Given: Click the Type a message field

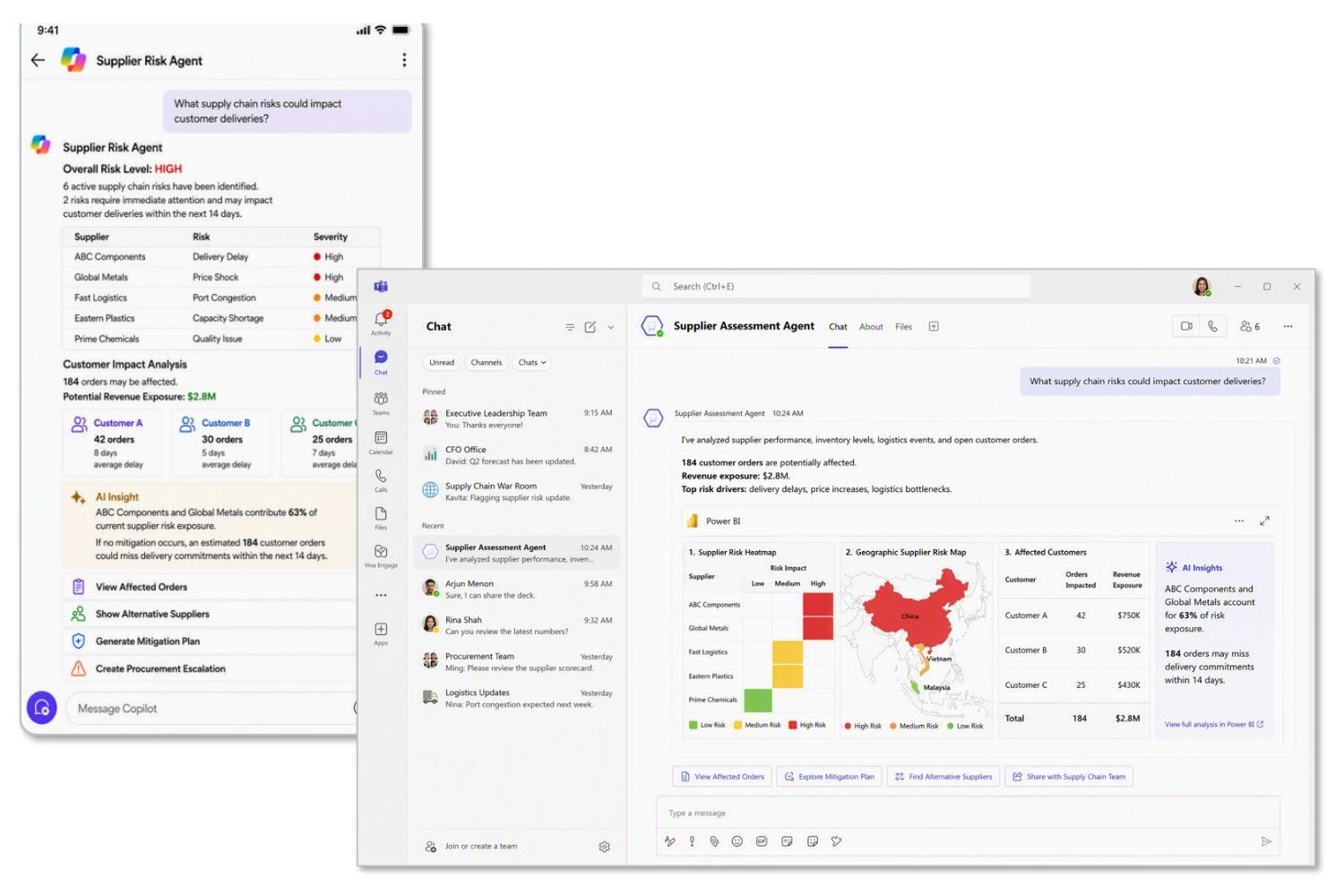Looking at the screenshot, I should click(x=968, y=814).
